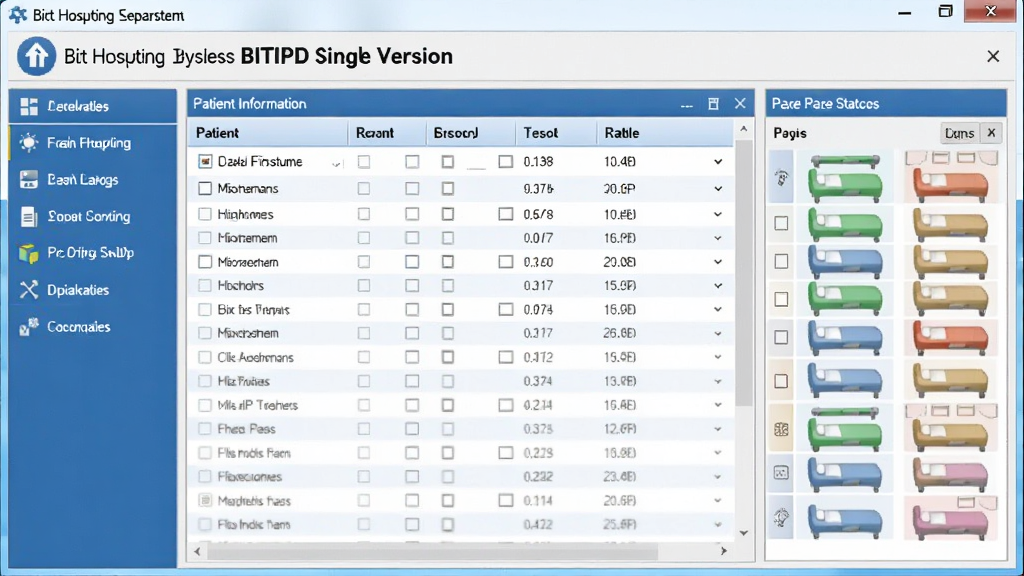Sort by the Patient column header
Viewport: 1024px width, 576px height.
tap(268, 133)
